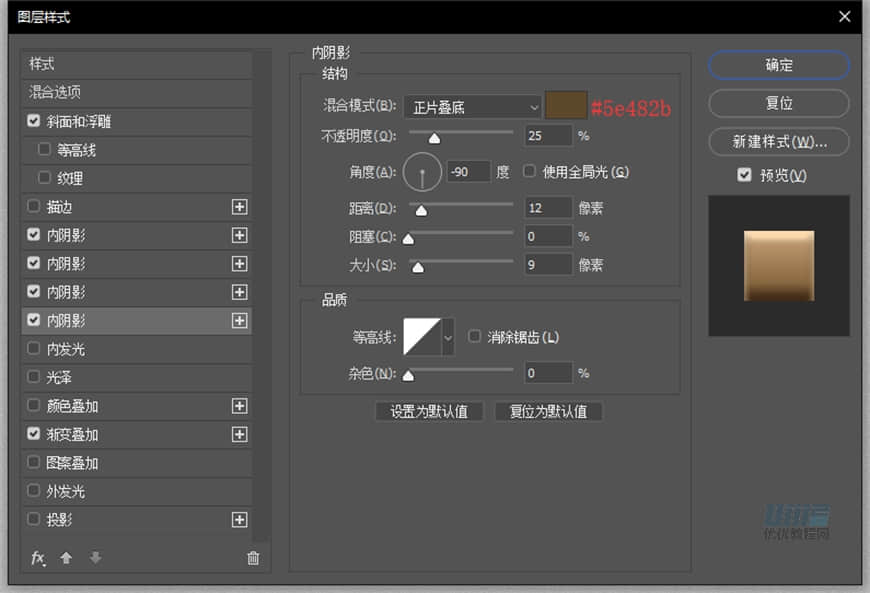Move the effect up with up-arrow icon
Viewport: 870px width, 593px height.
pyautogui.click(x=66, y=558)
